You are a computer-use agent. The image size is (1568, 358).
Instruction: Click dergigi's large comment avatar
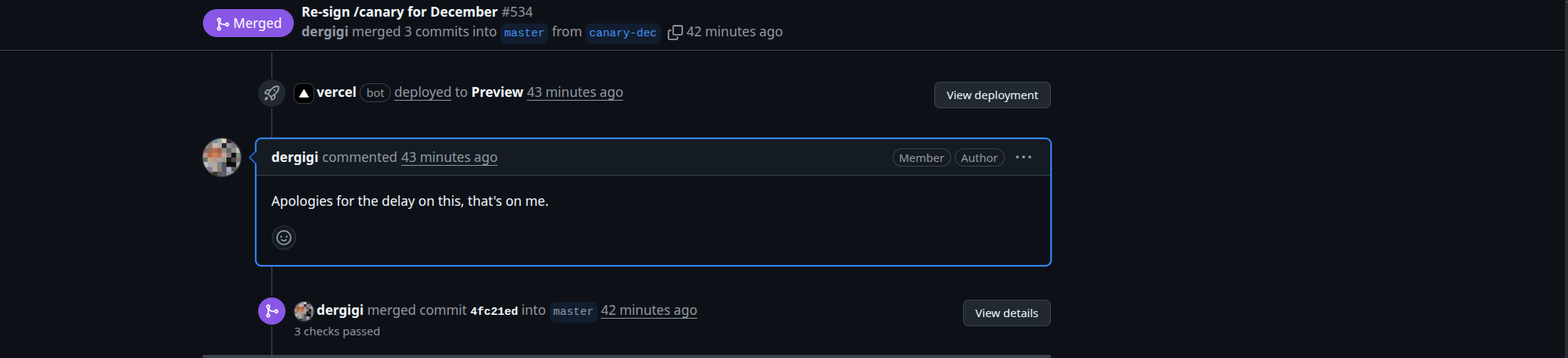pos(222,157)
